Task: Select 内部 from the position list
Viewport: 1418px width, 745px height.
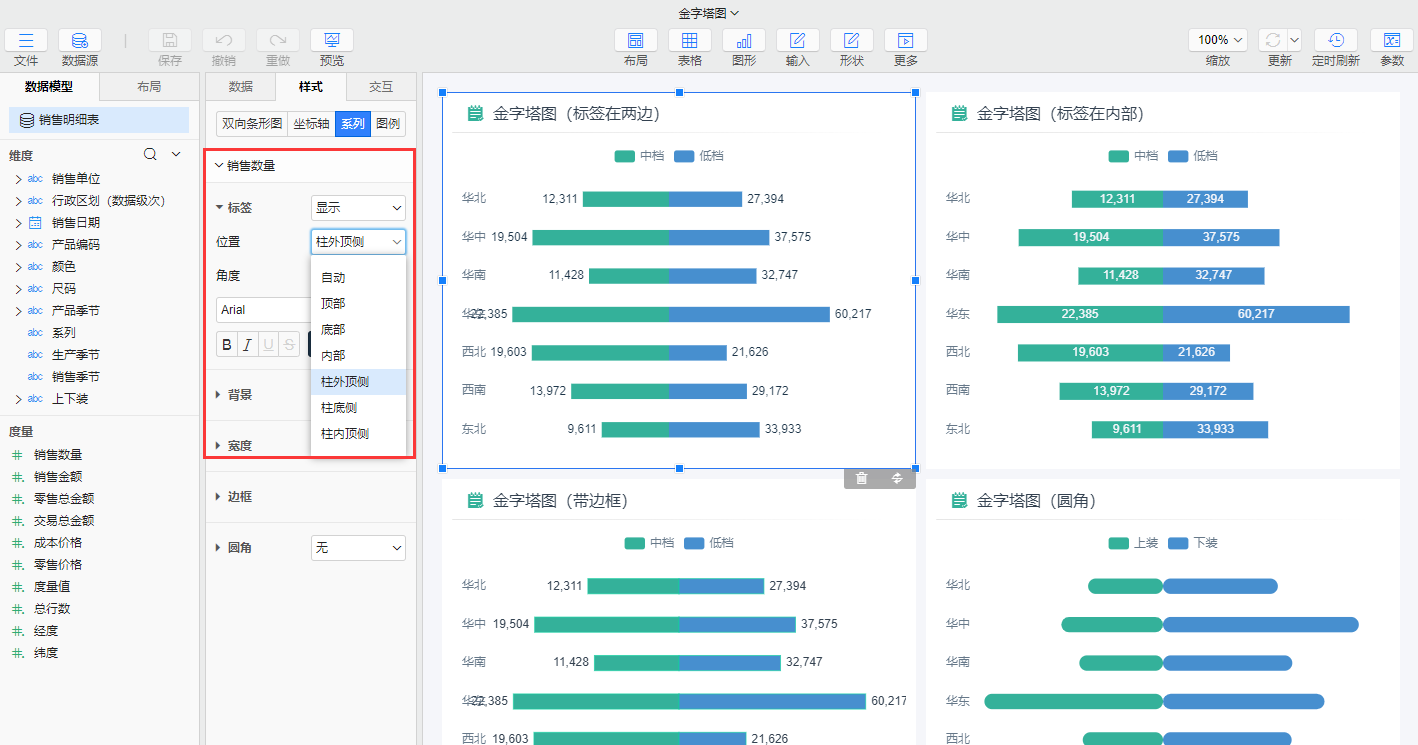Action: (x=358, y=356)
